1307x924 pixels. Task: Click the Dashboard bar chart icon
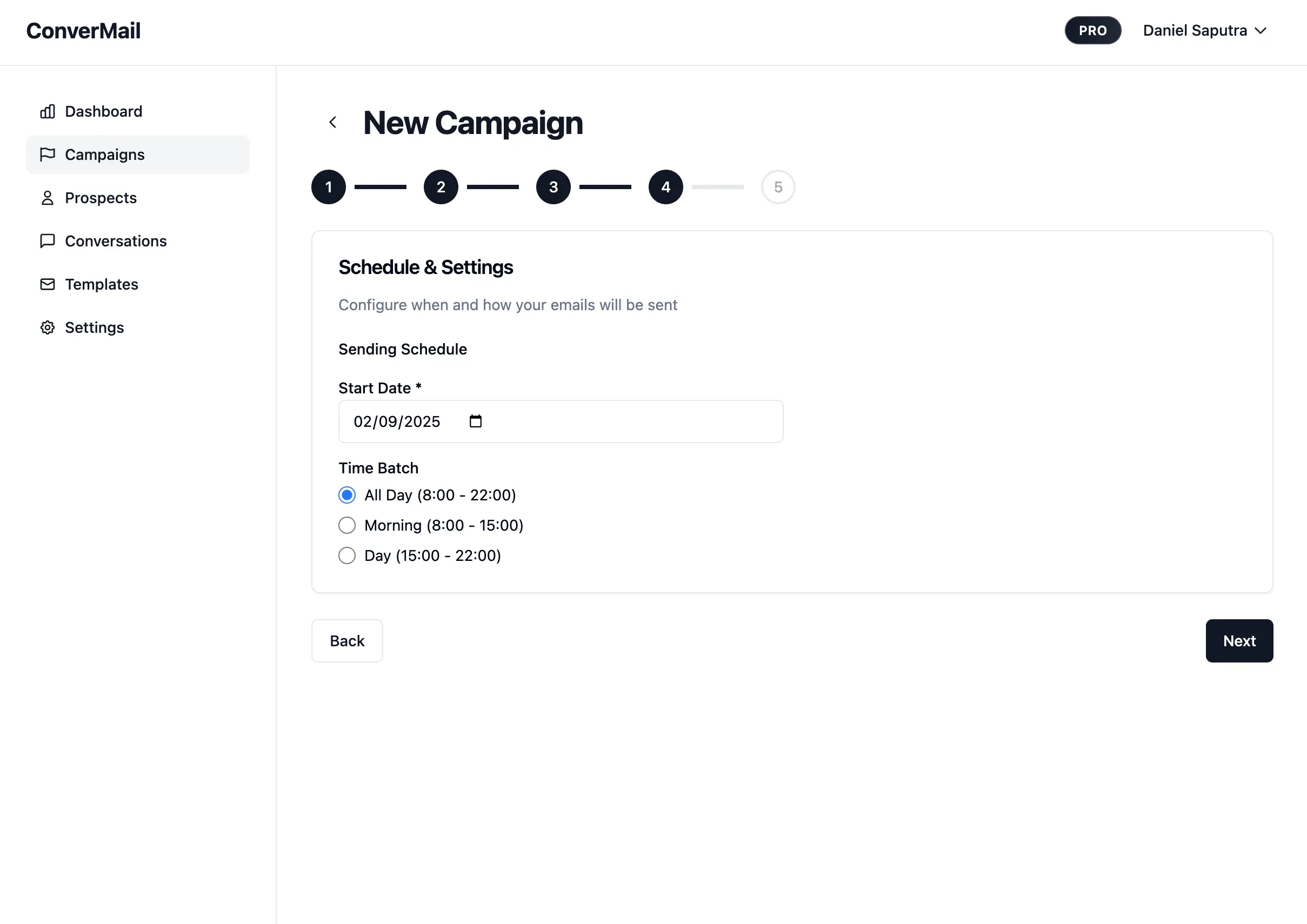(x=47, y=111)
